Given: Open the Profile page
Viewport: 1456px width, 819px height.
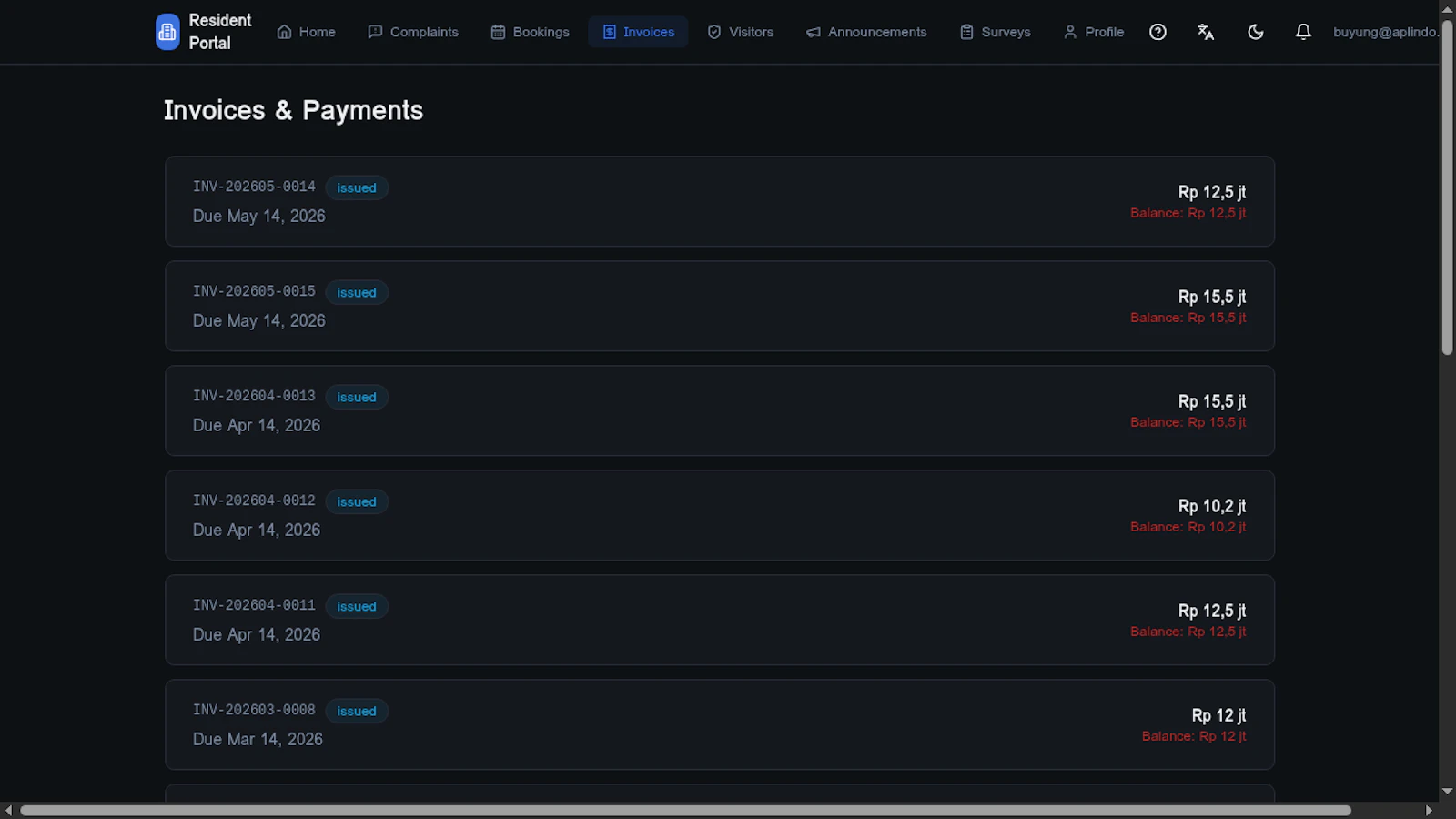Looking at the screenshot, I should 1094,32.
